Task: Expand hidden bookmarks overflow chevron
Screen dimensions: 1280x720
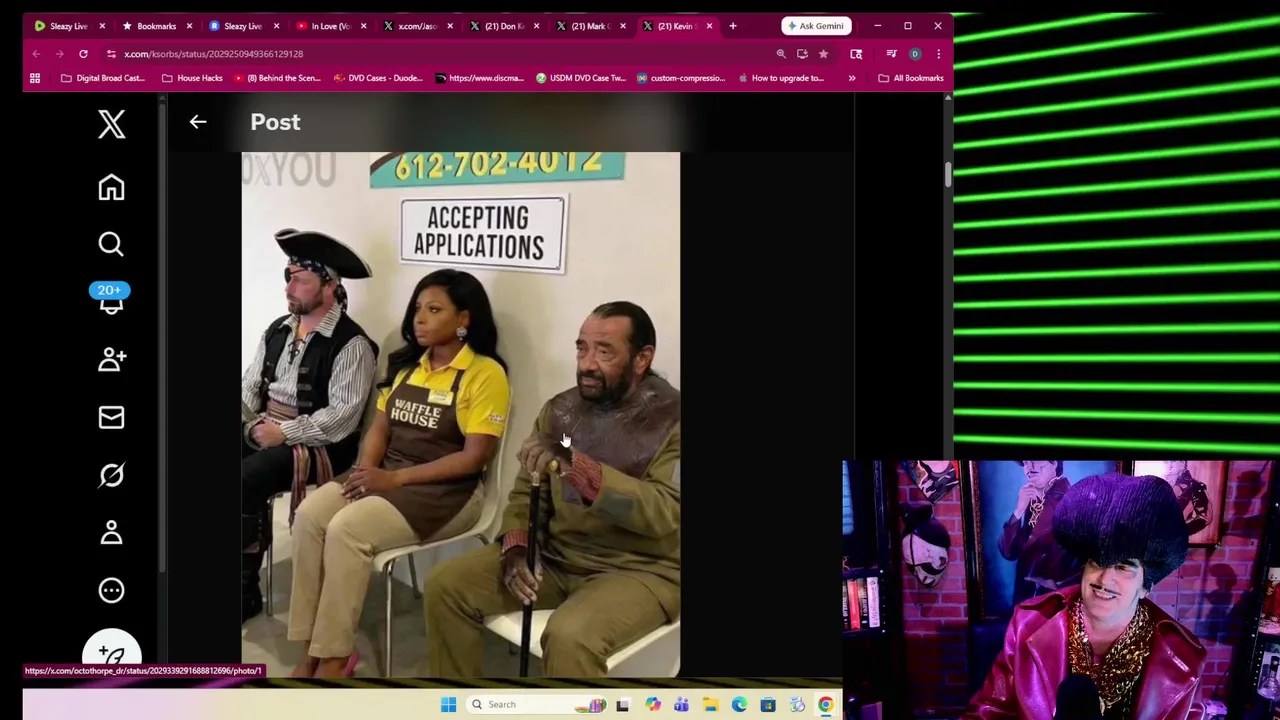Action: [852, 78]
